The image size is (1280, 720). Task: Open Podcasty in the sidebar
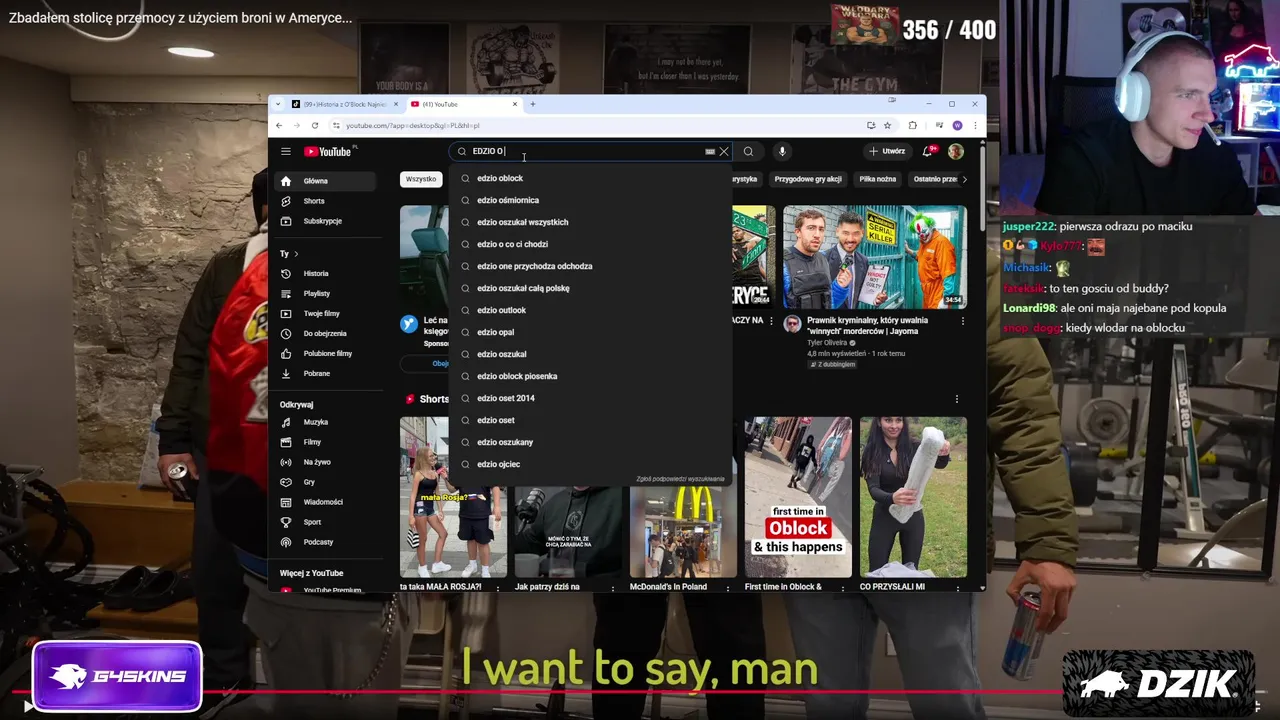[x=324, y=542]
